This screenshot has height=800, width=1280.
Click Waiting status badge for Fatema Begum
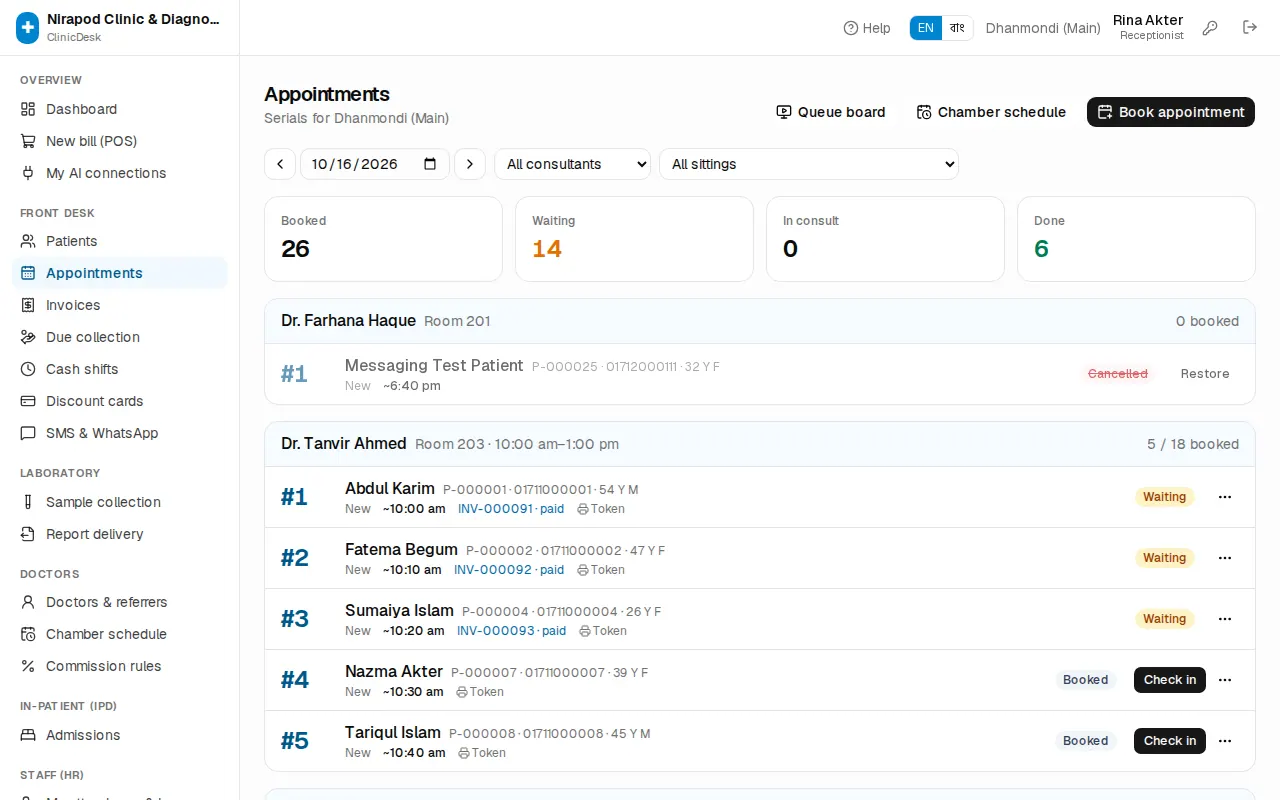(1164, 558)
